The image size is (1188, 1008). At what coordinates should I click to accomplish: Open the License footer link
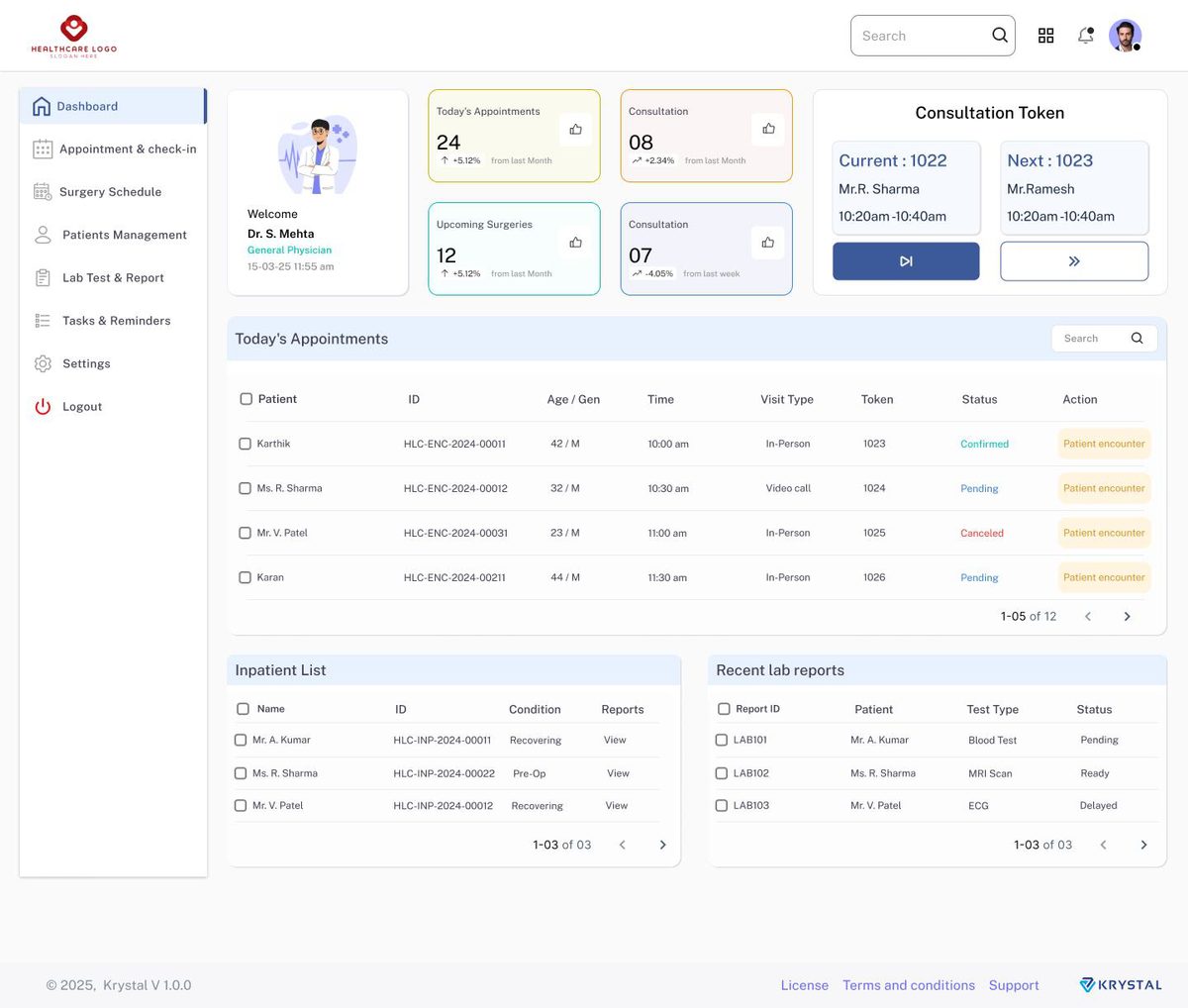click(x=805, y=985)
